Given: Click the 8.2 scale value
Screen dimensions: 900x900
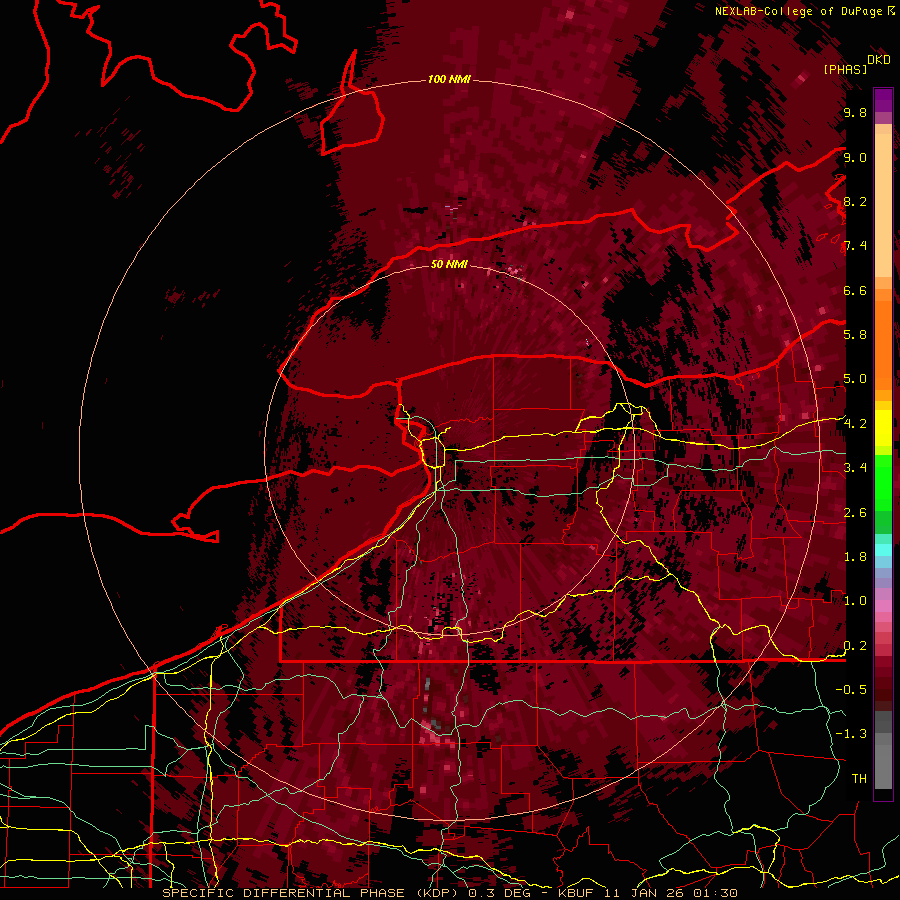Looking at the screenshot, I should pos(855,201).
